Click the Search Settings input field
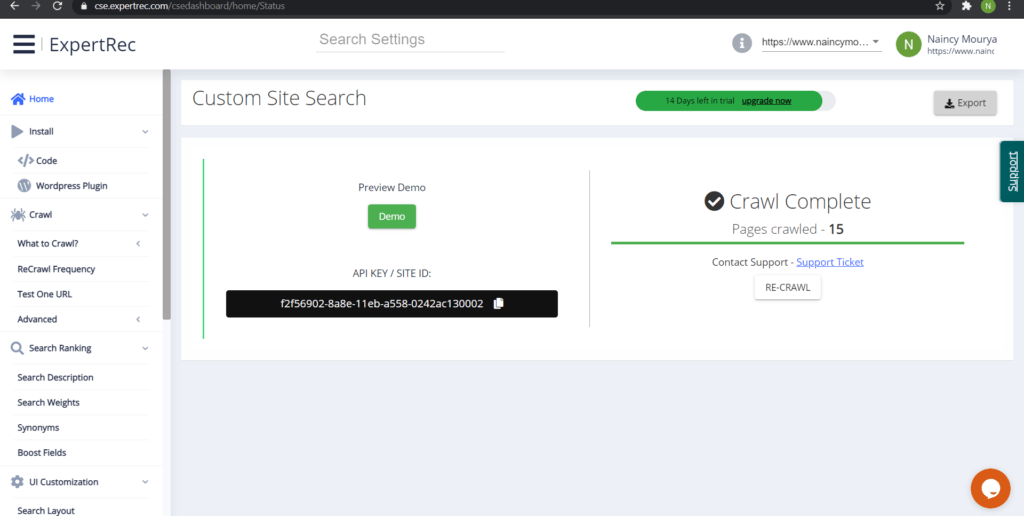 (410, 40)
